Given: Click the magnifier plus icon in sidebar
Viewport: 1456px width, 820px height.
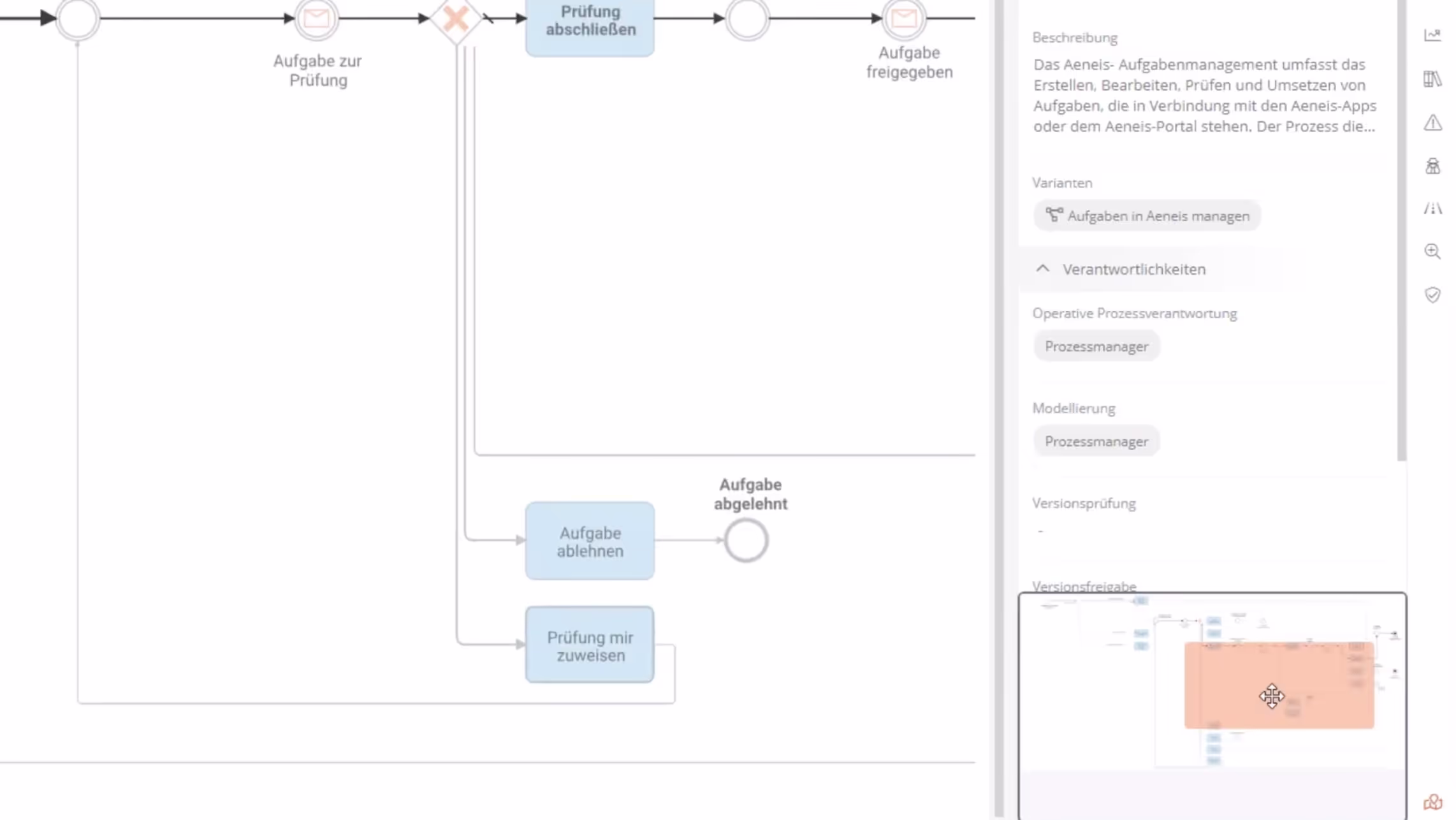Looking at the screenshot, I should coord(1432,251).
